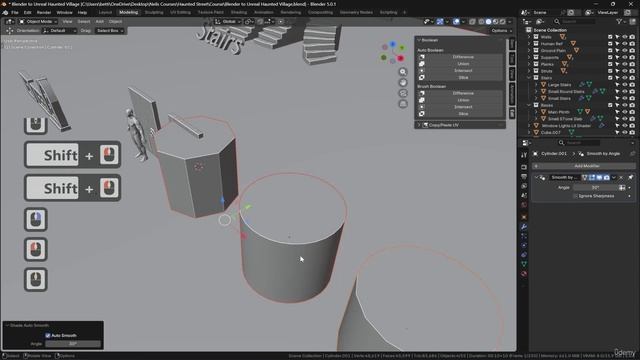This screenshot has height=360, width=640.
Task: Open the Object Data mesh tab
Action: pyautogui.click(x=524, y=264)
